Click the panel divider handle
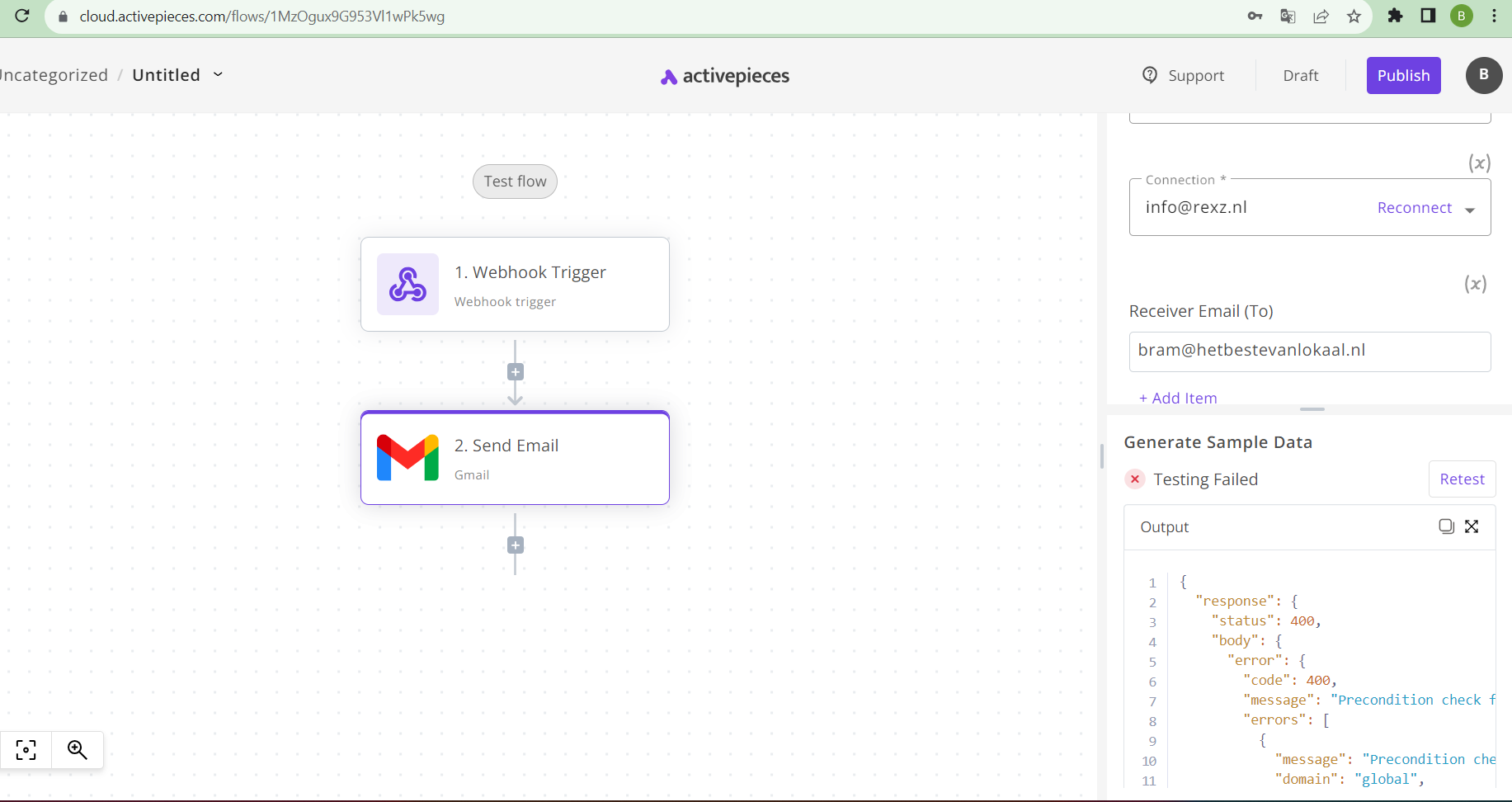This screenshot has width=1512, height=802. click(x=1312, y=409)
